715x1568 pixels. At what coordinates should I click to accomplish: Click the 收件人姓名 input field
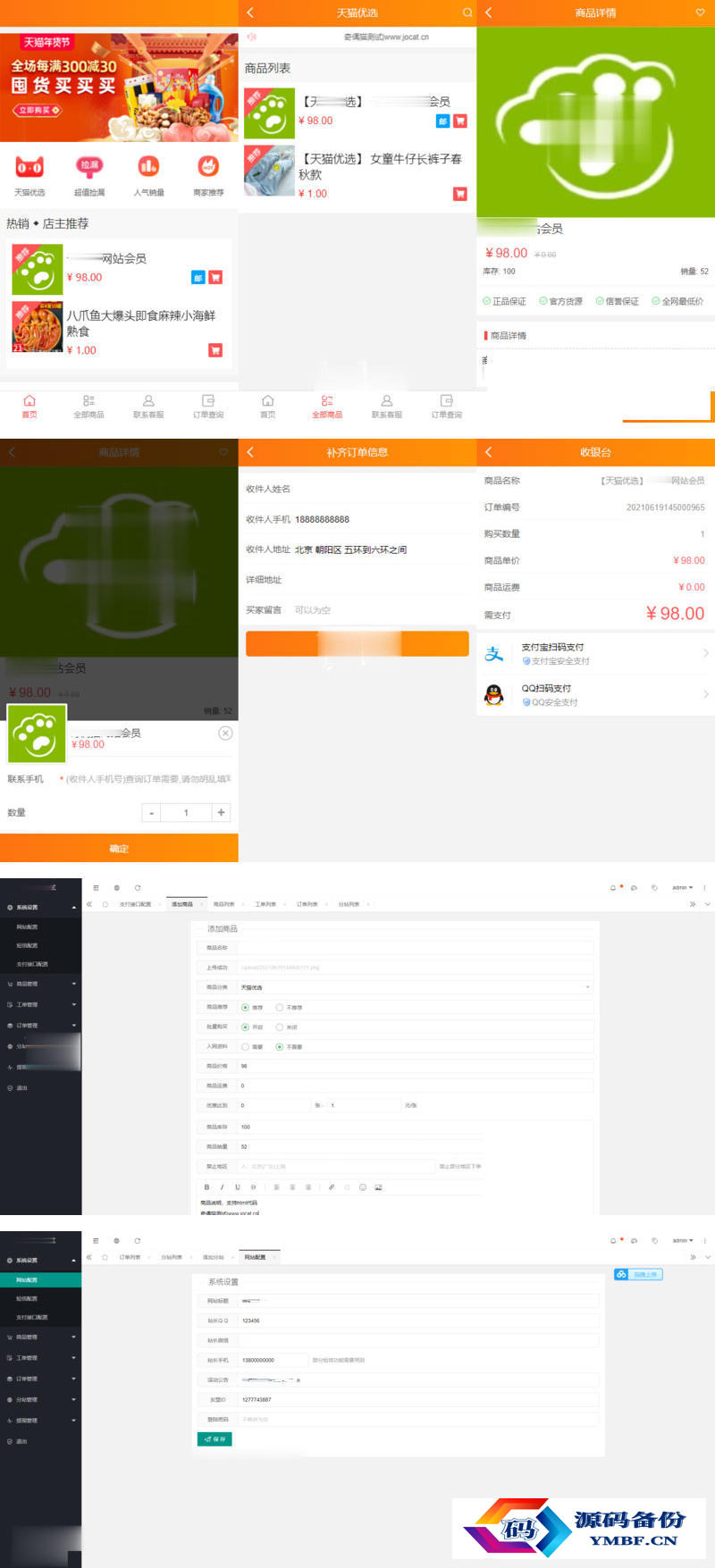click(381, 489)
